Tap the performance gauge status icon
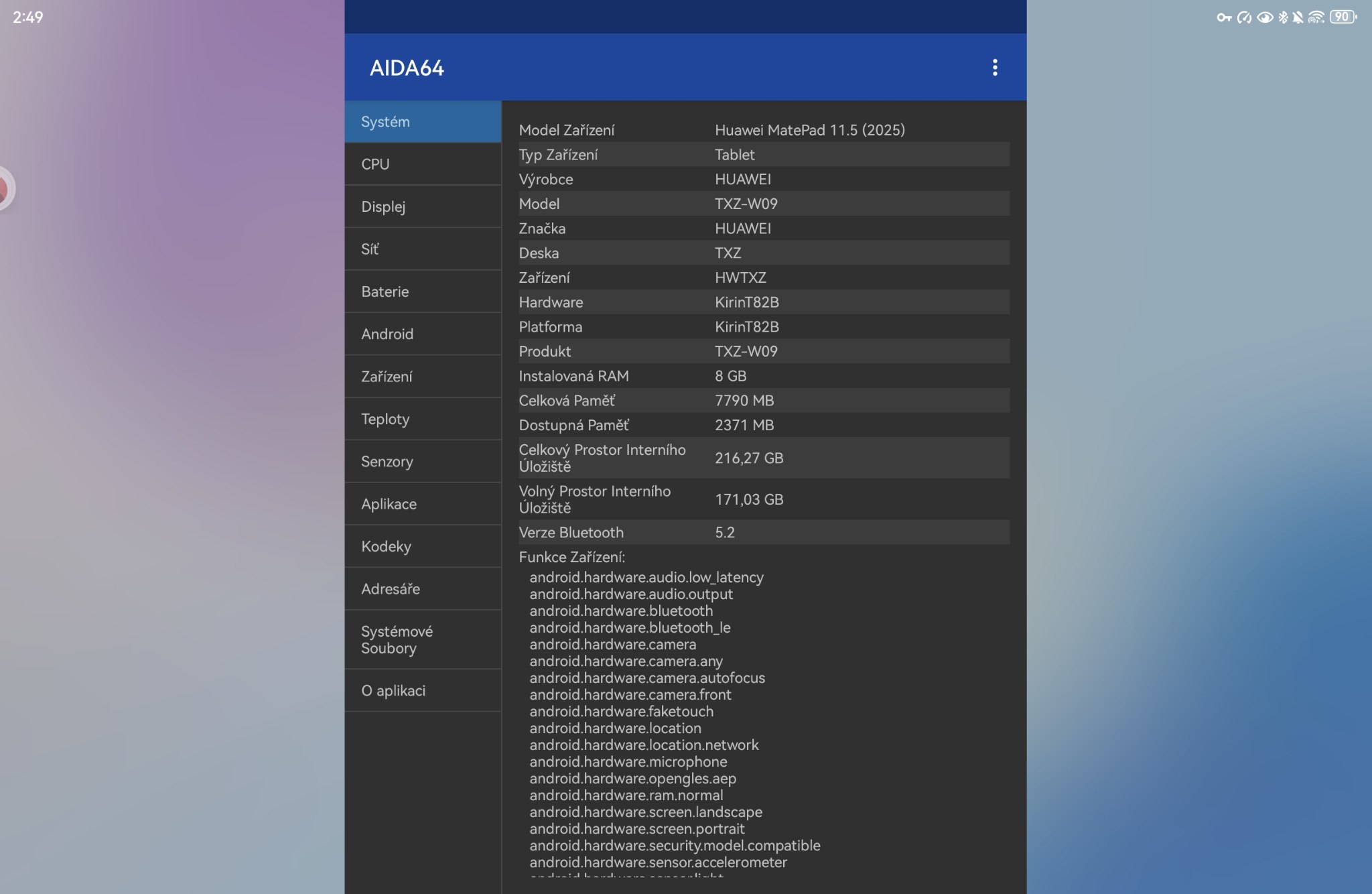The height and width of the screenshot is (894, 1372). click(x=1244, y=17)
